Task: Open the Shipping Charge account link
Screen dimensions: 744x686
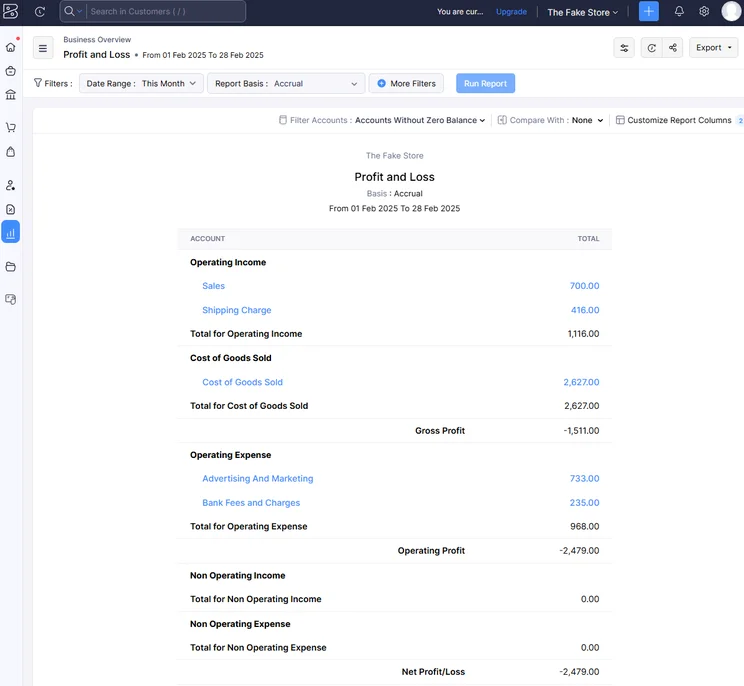Action: pos(237,310)
